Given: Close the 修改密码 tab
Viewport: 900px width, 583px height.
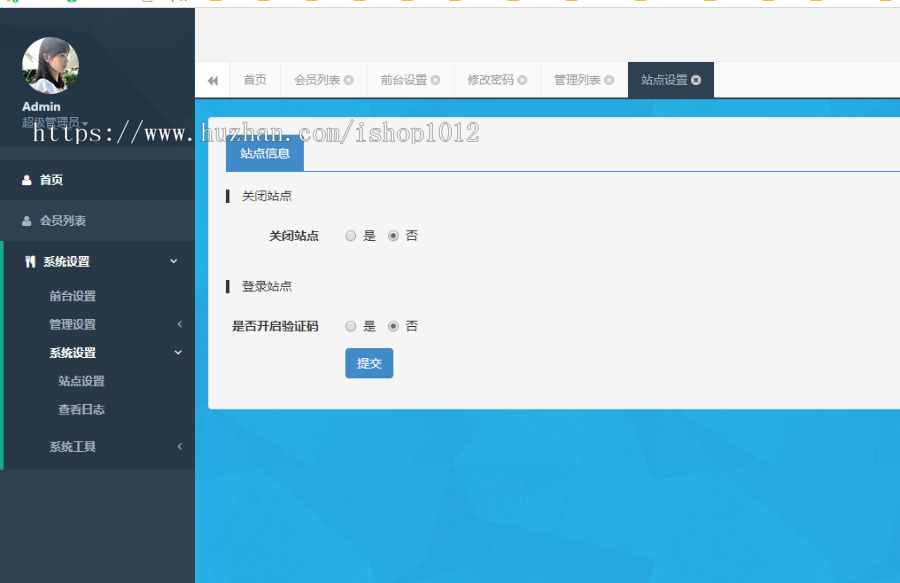Looking at the screenshot, I should [522, 80].
